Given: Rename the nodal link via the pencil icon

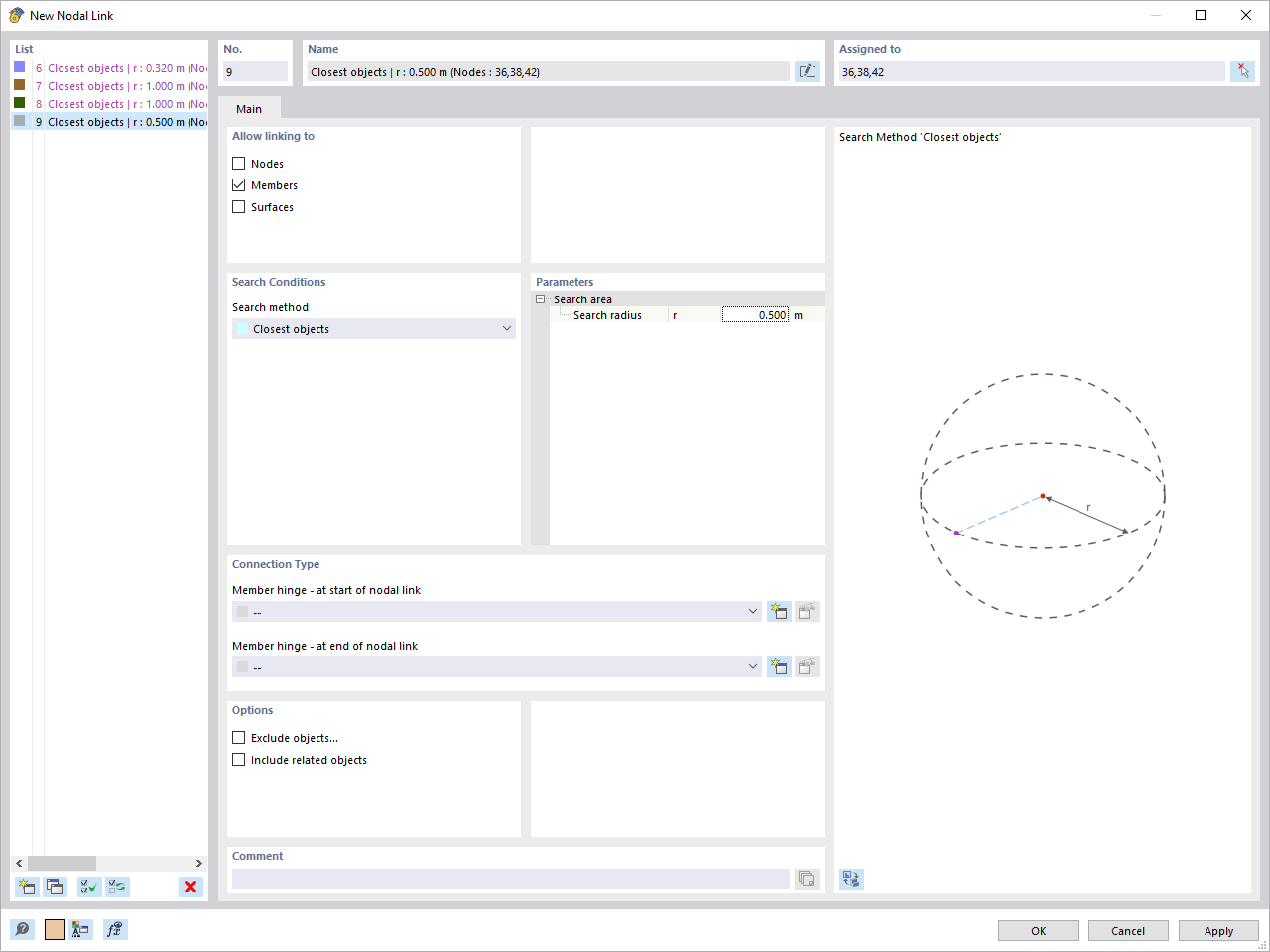Looking at the screenshot, I should [807, 70].
